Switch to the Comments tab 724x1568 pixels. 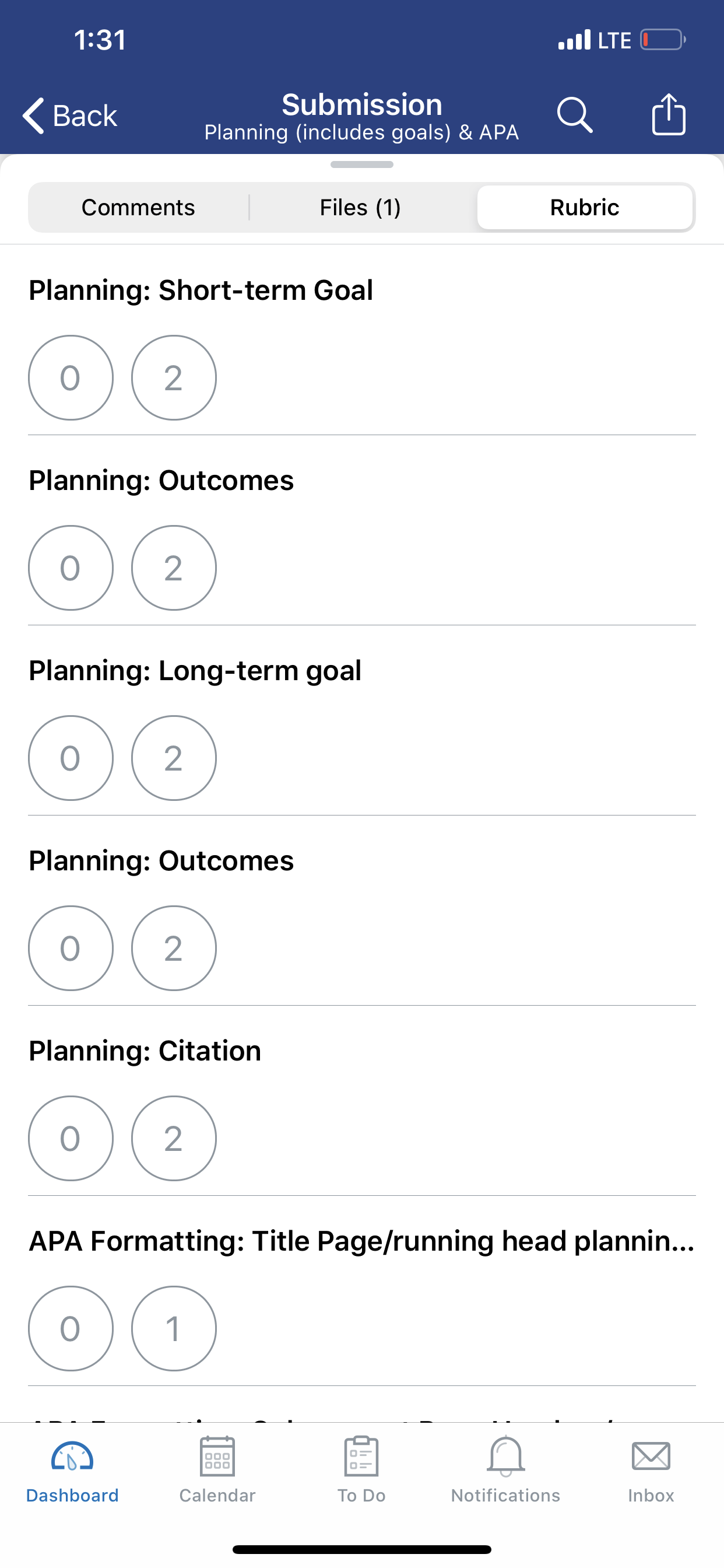click(138, 207)
